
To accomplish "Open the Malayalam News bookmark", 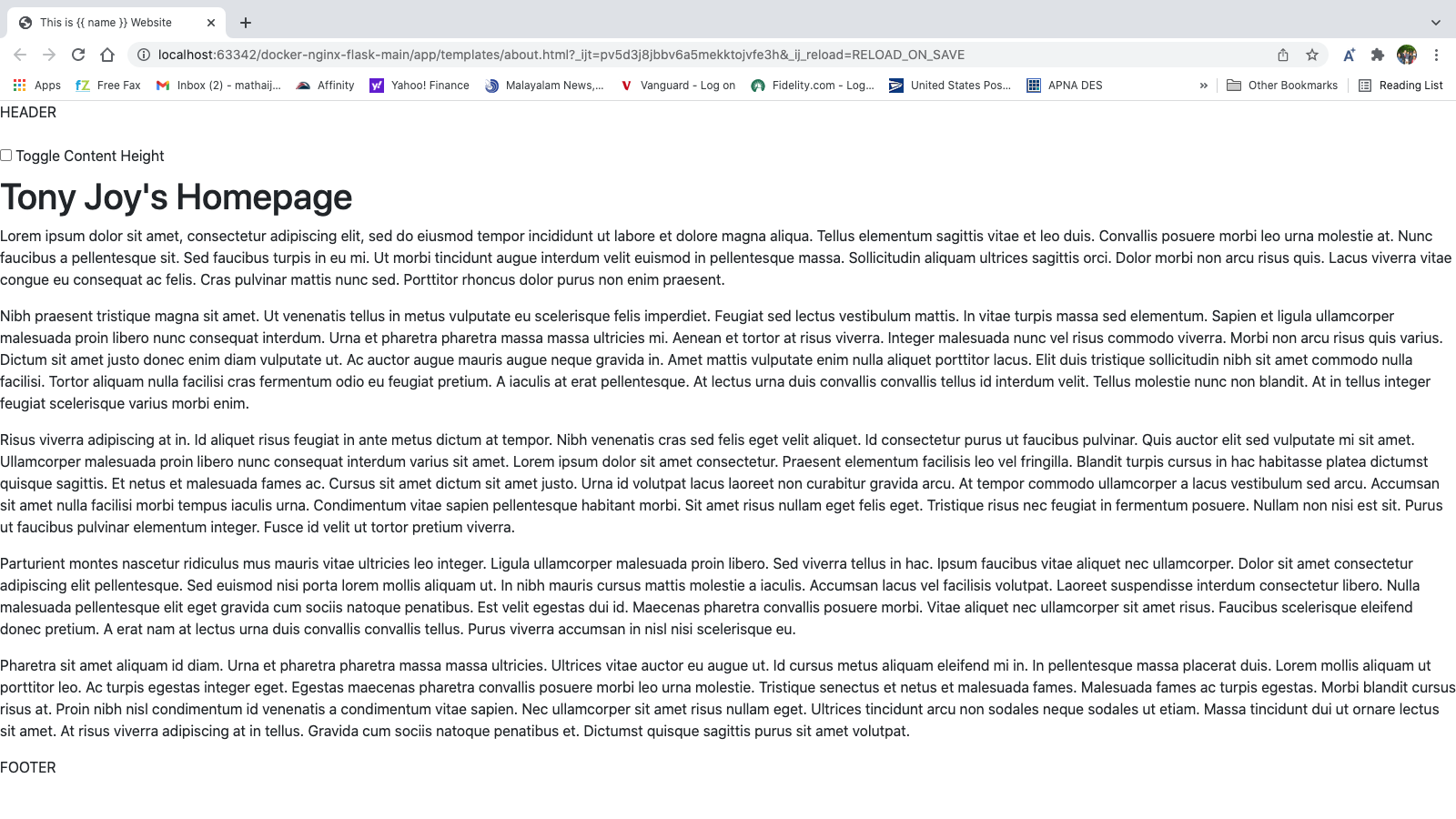I will pyautogui.click(x=544, y=86).
